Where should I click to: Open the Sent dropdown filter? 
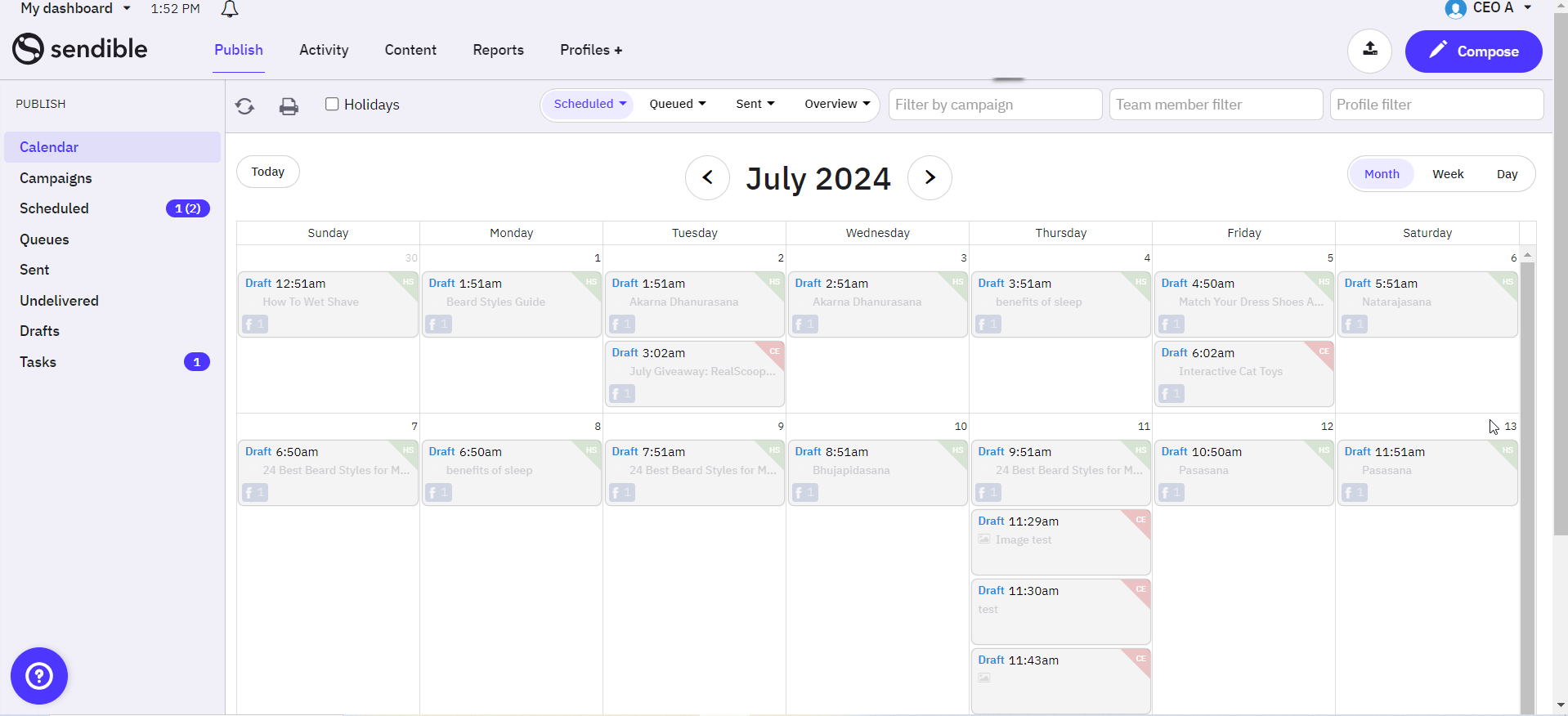755,104
